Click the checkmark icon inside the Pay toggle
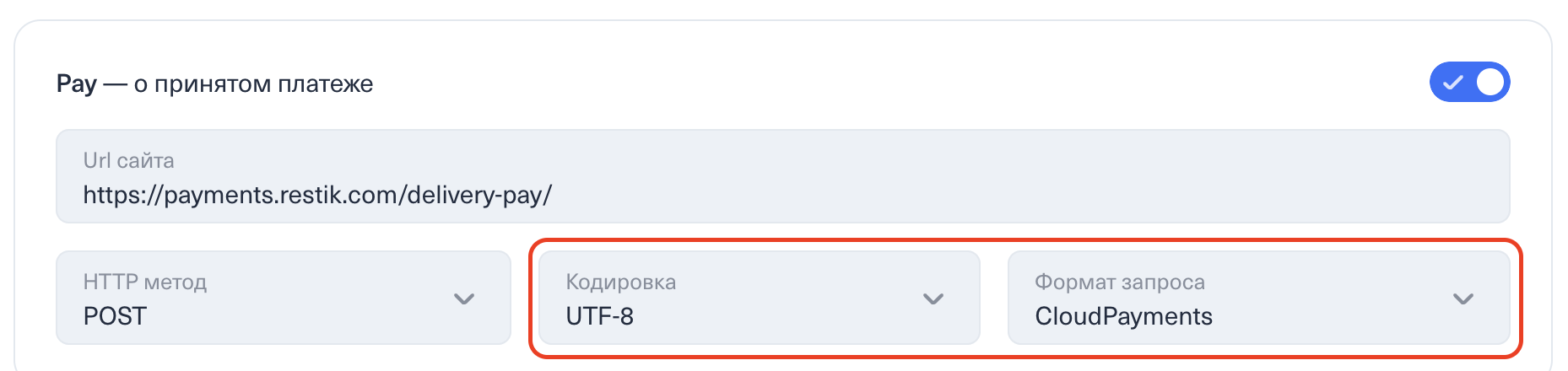 [x=1452, y=83]
